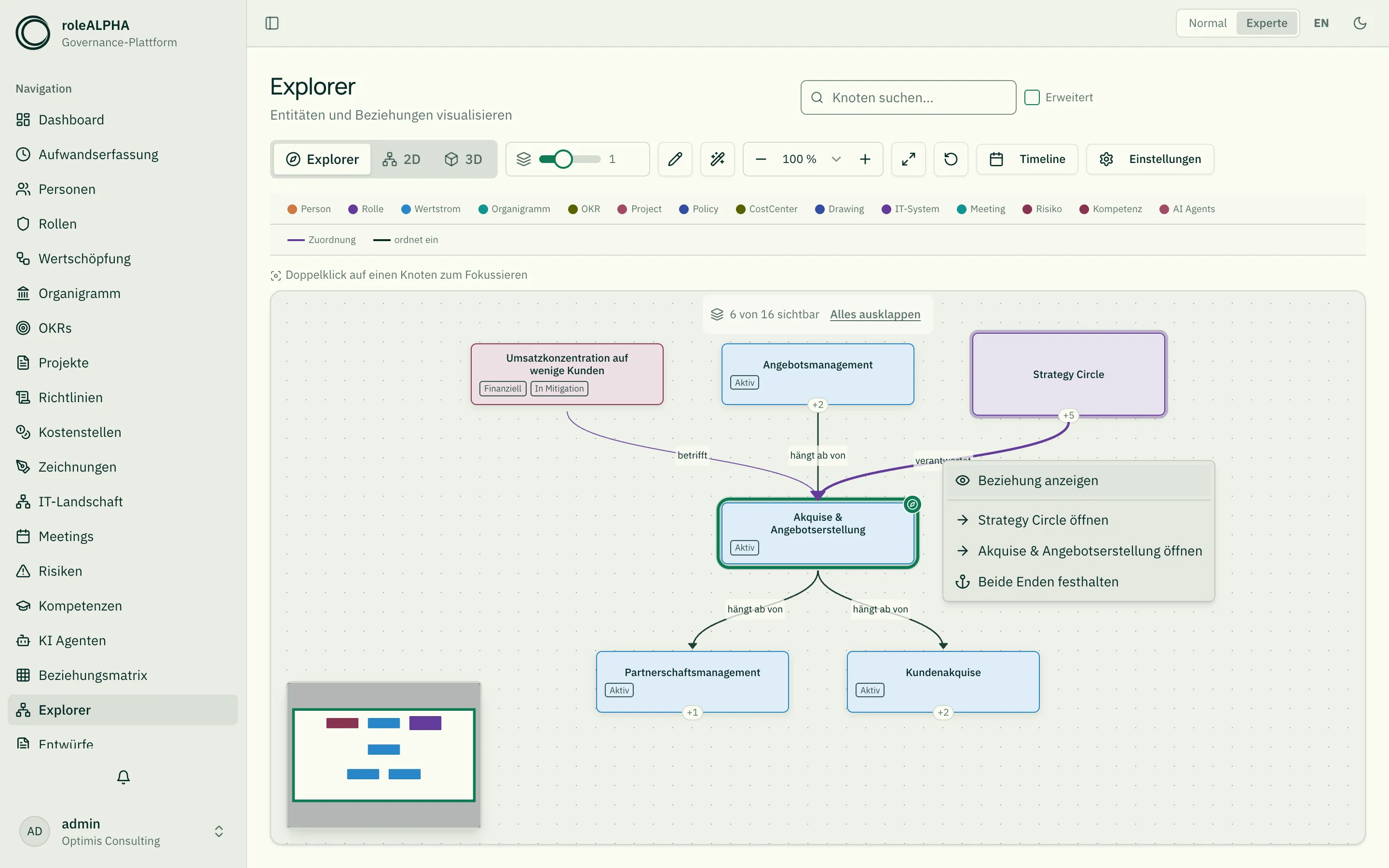Toggle Wertstrom legend filter

431,209
